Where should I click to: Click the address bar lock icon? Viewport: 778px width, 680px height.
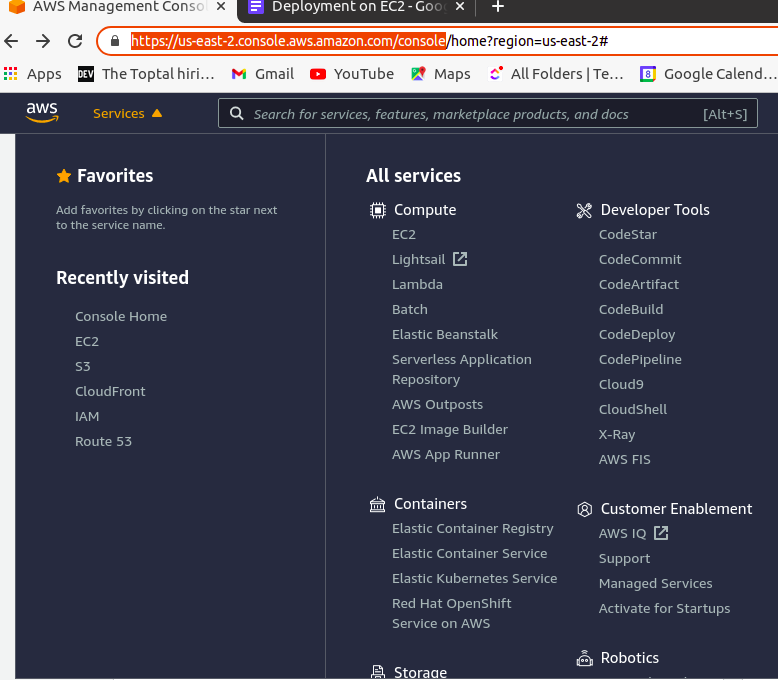click(x=115, y=41)
